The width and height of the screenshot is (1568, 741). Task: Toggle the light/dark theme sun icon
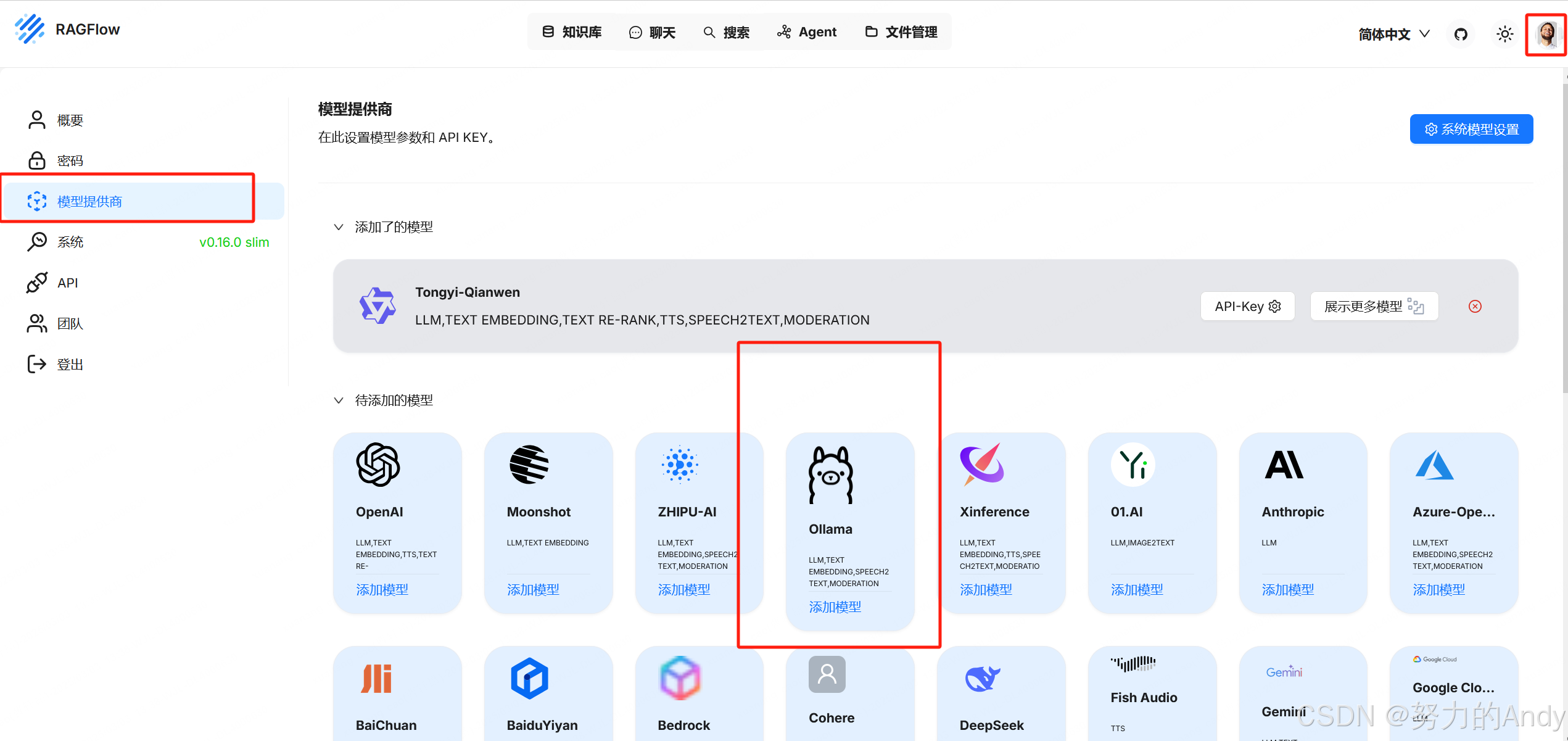point(1504,34)
